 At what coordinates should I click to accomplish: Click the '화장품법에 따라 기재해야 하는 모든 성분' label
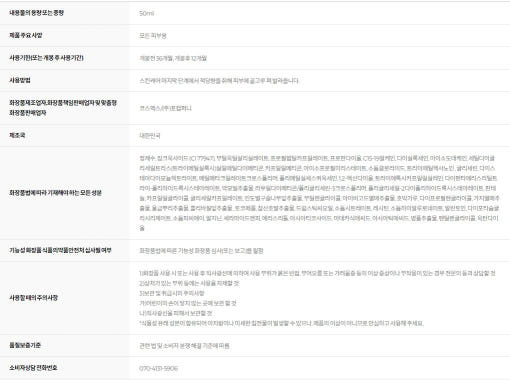click(55, 193)
